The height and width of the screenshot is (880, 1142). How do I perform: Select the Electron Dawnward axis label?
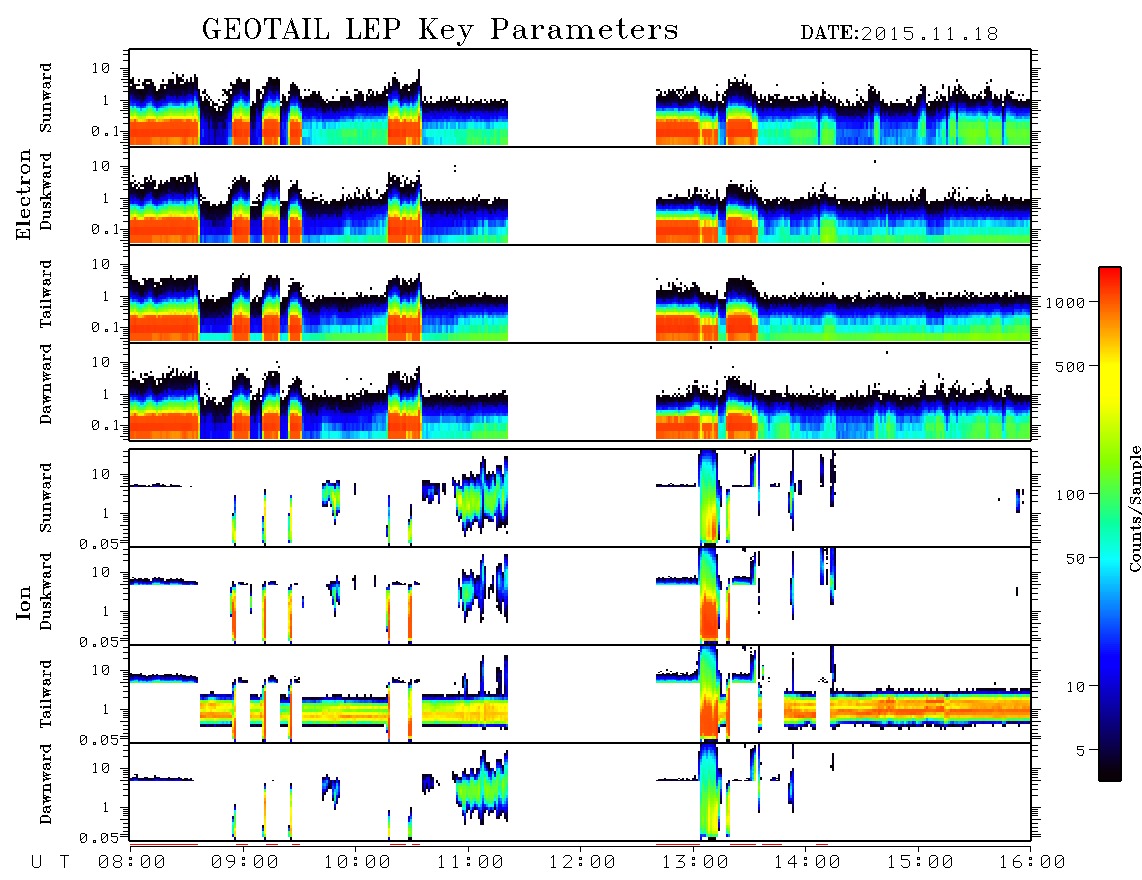tap(46, 384)
